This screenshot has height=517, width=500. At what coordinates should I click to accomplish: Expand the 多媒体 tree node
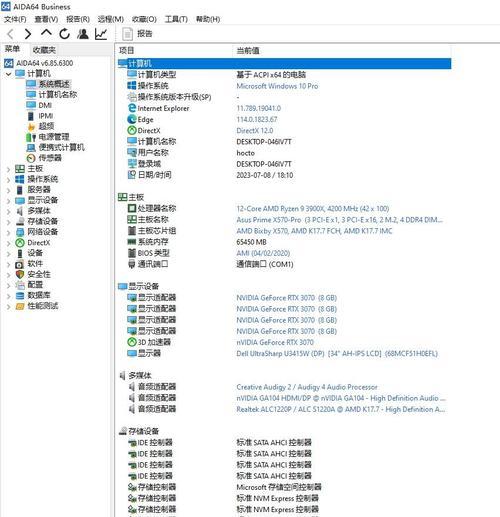pyautogui.click(x=8, y=211)
